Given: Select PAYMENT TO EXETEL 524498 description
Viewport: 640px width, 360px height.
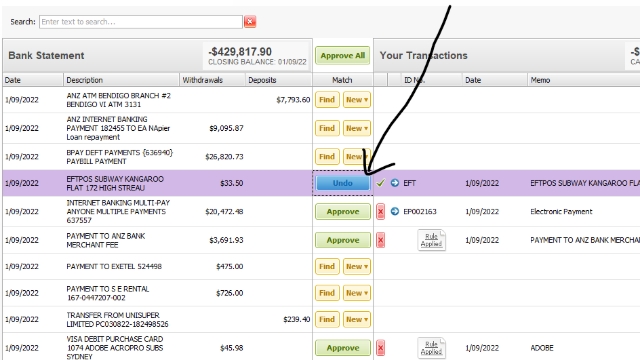Looking at the screenshot, I should [114, 267].
